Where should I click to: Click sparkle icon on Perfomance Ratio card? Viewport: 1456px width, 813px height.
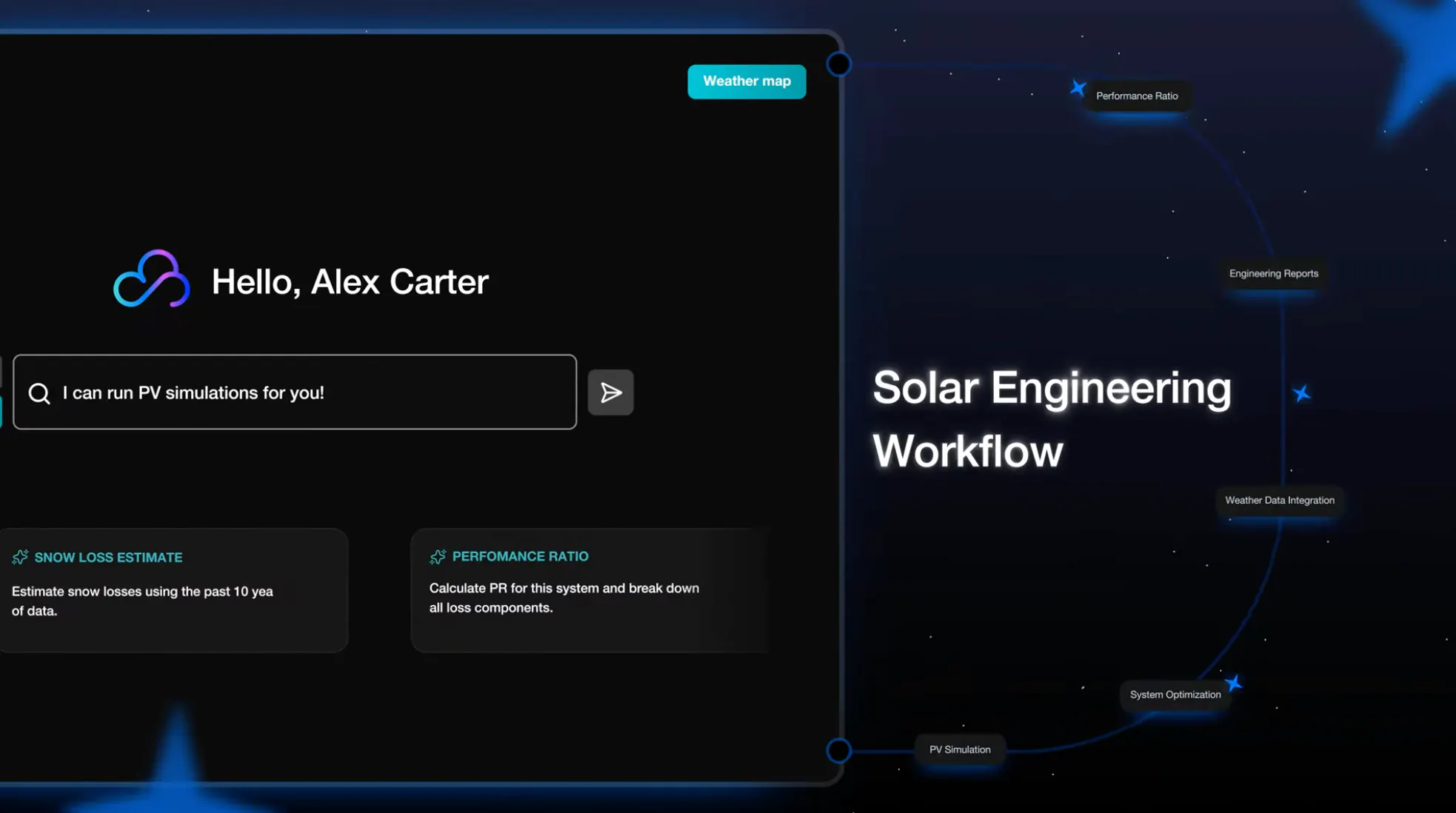click(438, 557)
